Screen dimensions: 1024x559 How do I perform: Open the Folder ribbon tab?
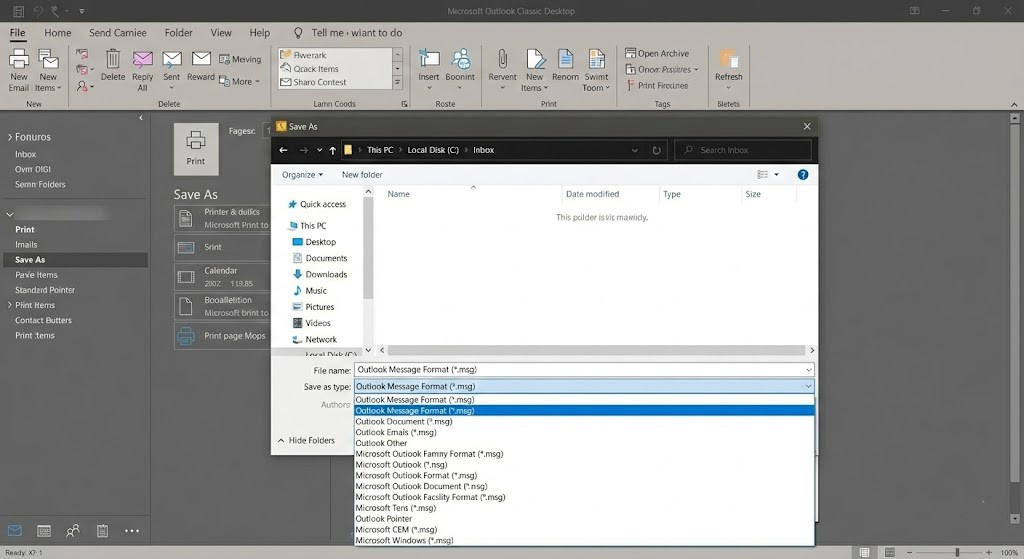178,33
